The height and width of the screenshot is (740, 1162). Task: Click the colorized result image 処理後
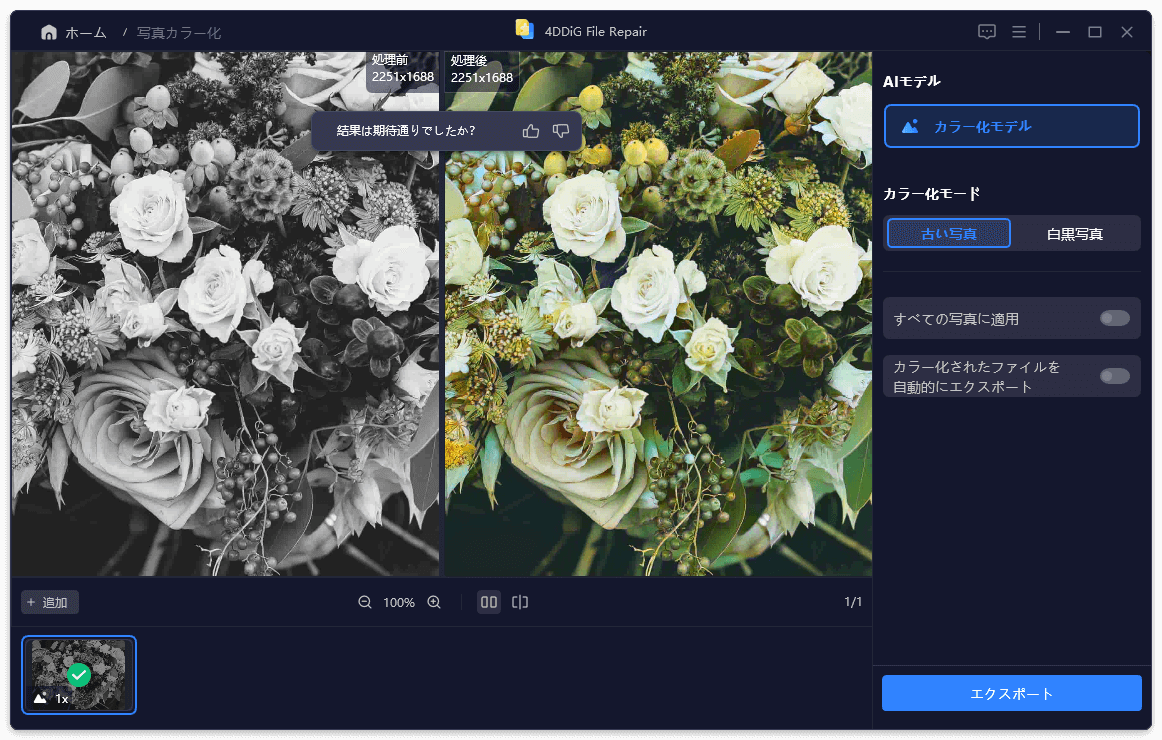(658, 314)
